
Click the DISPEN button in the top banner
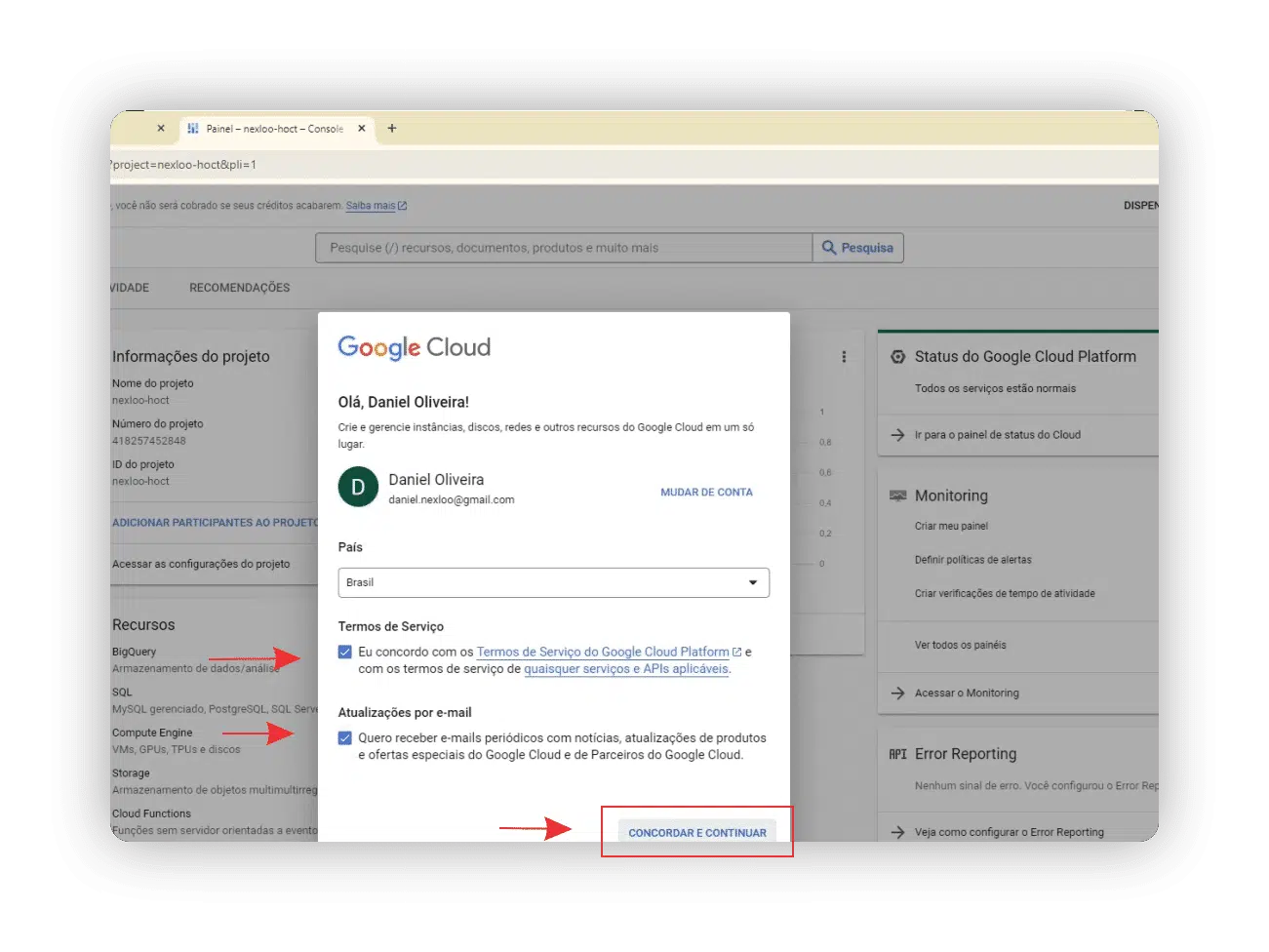(x=1140, y=206)
